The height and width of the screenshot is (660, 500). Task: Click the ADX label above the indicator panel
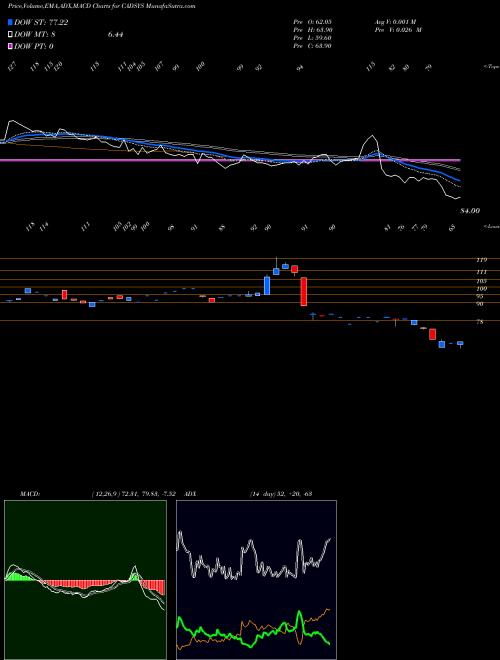(x=191, y=493)
